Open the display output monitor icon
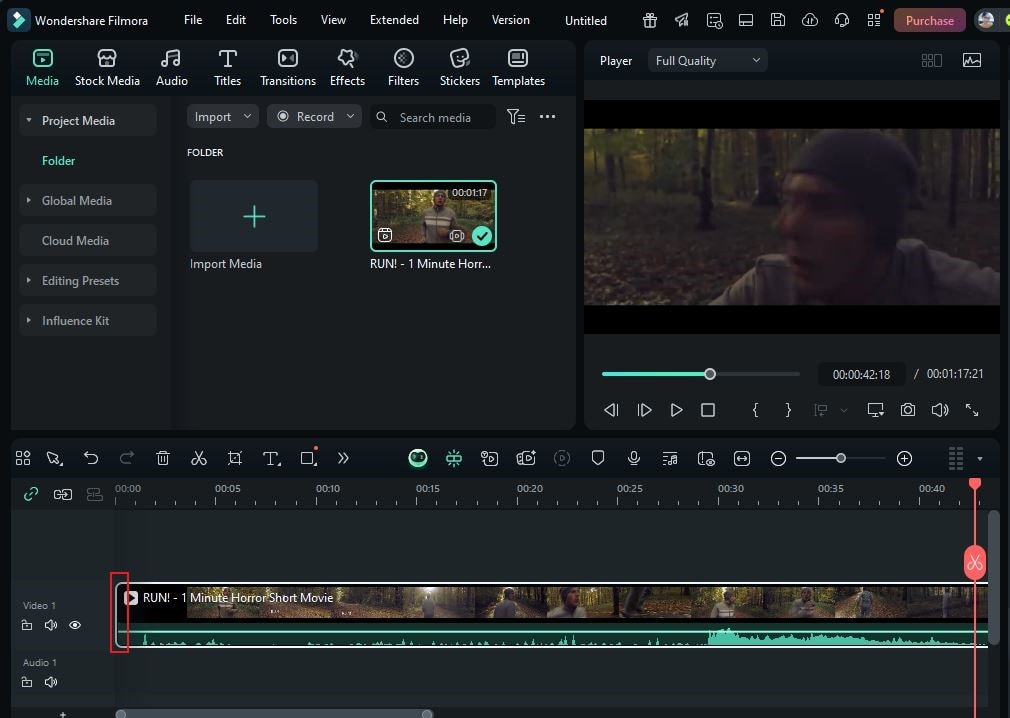Viewport: 1010px width, 718px height. pos(875,410)
